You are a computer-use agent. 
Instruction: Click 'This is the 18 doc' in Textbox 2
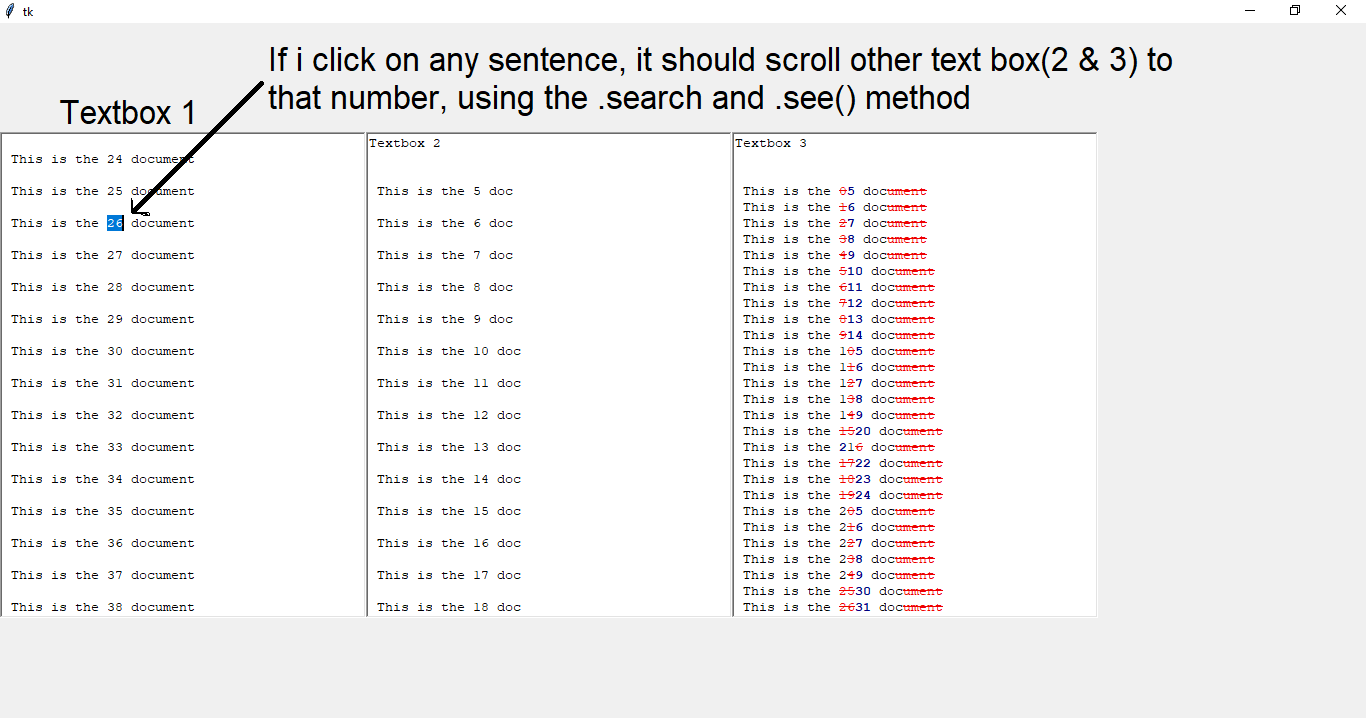[448, 607]
